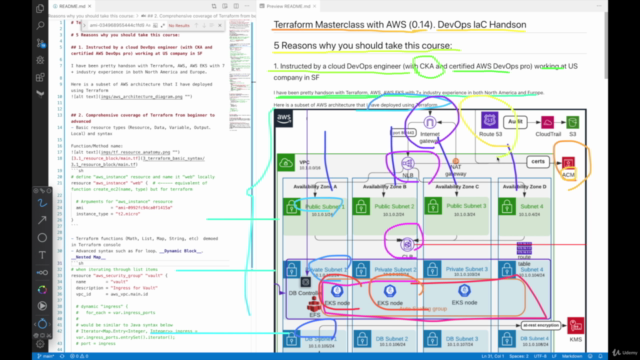This screenshot has height=360, width=640.
Task: Click Route 53 icon in AWS diagram
Action: [x=489, y=121]
